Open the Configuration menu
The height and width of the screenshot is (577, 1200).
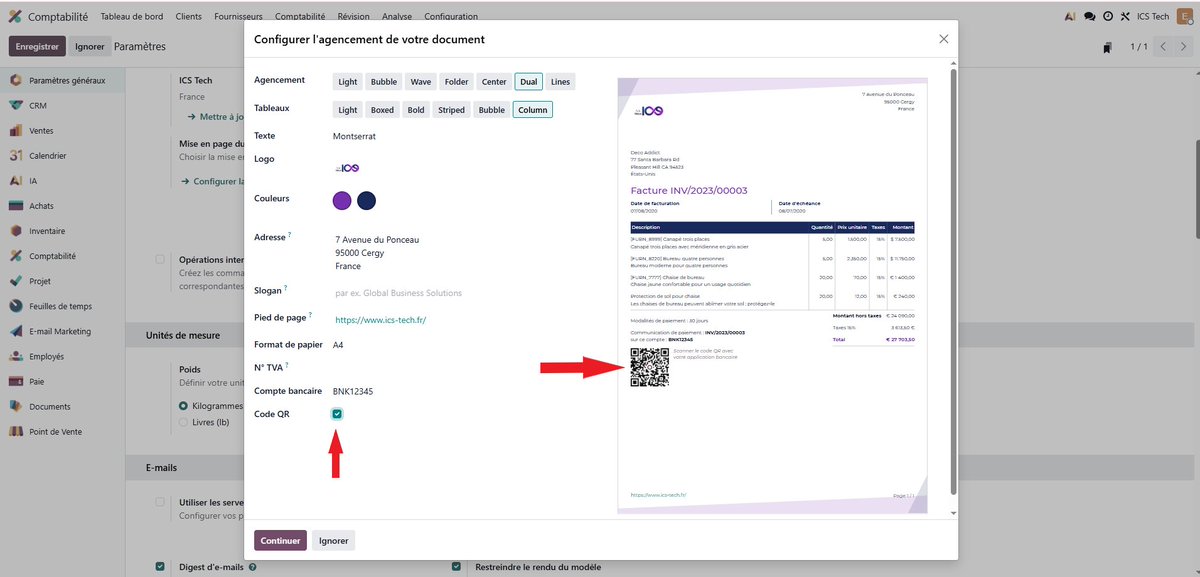[451, 17]
